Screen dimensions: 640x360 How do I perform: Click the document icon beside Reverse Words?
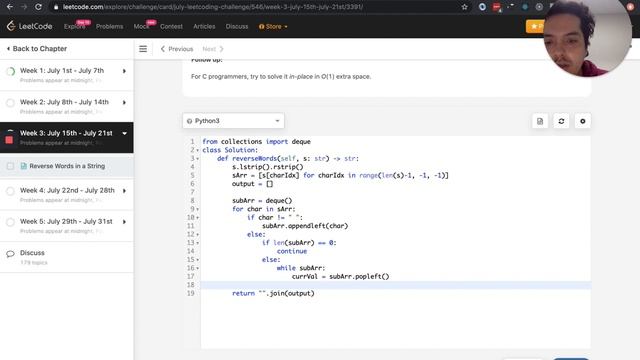(24, 166)
